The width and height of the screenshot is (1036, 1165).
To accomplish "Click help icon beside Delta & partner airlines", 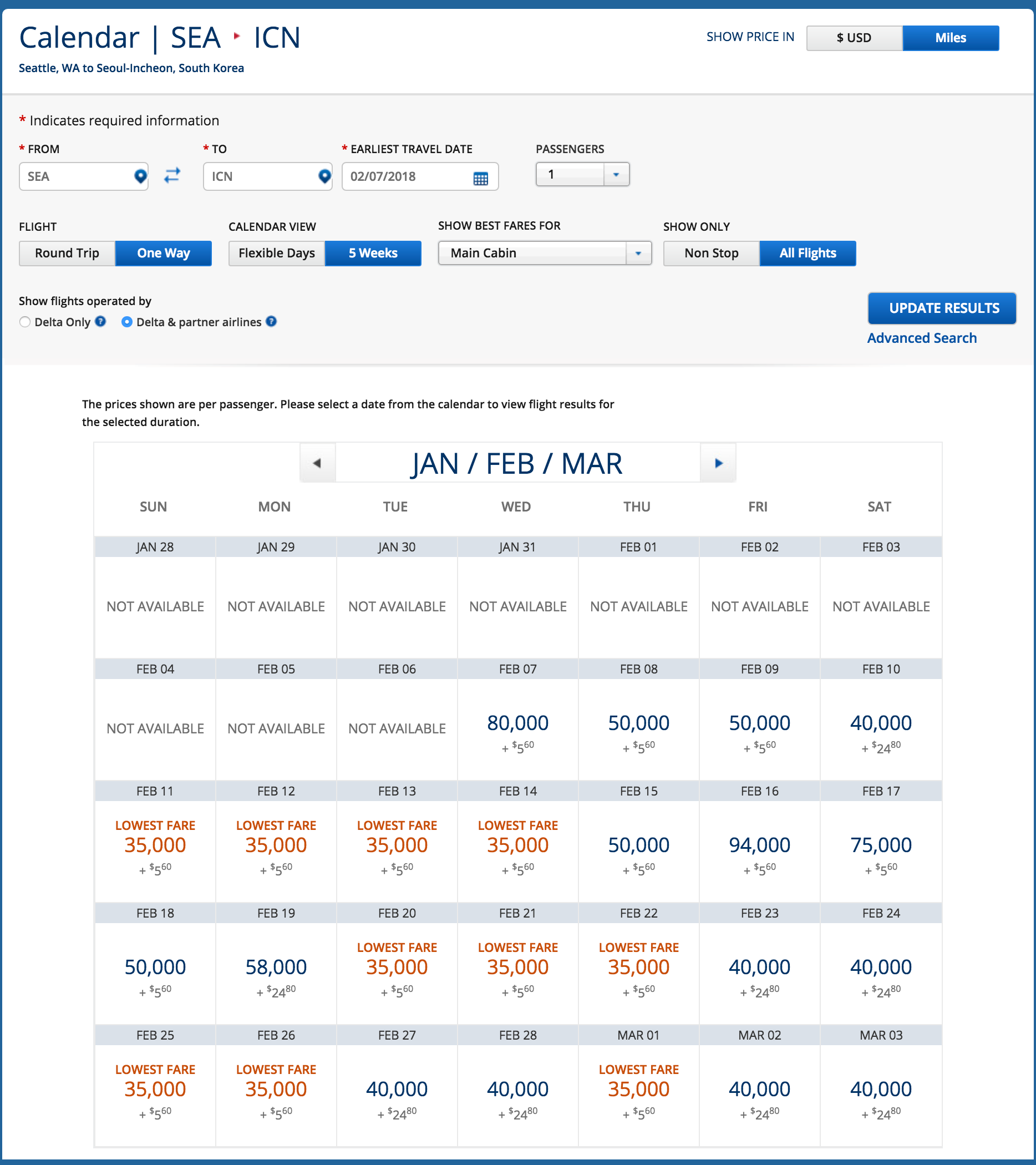I will pos(272,321).
